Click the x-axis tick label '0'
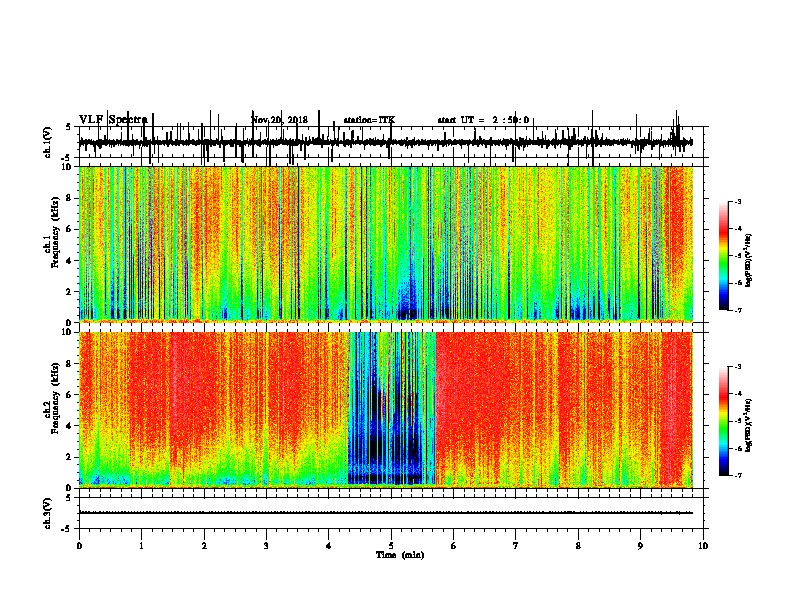The height and width of the screenshot is (612, 792). click(x=79, y=546)
